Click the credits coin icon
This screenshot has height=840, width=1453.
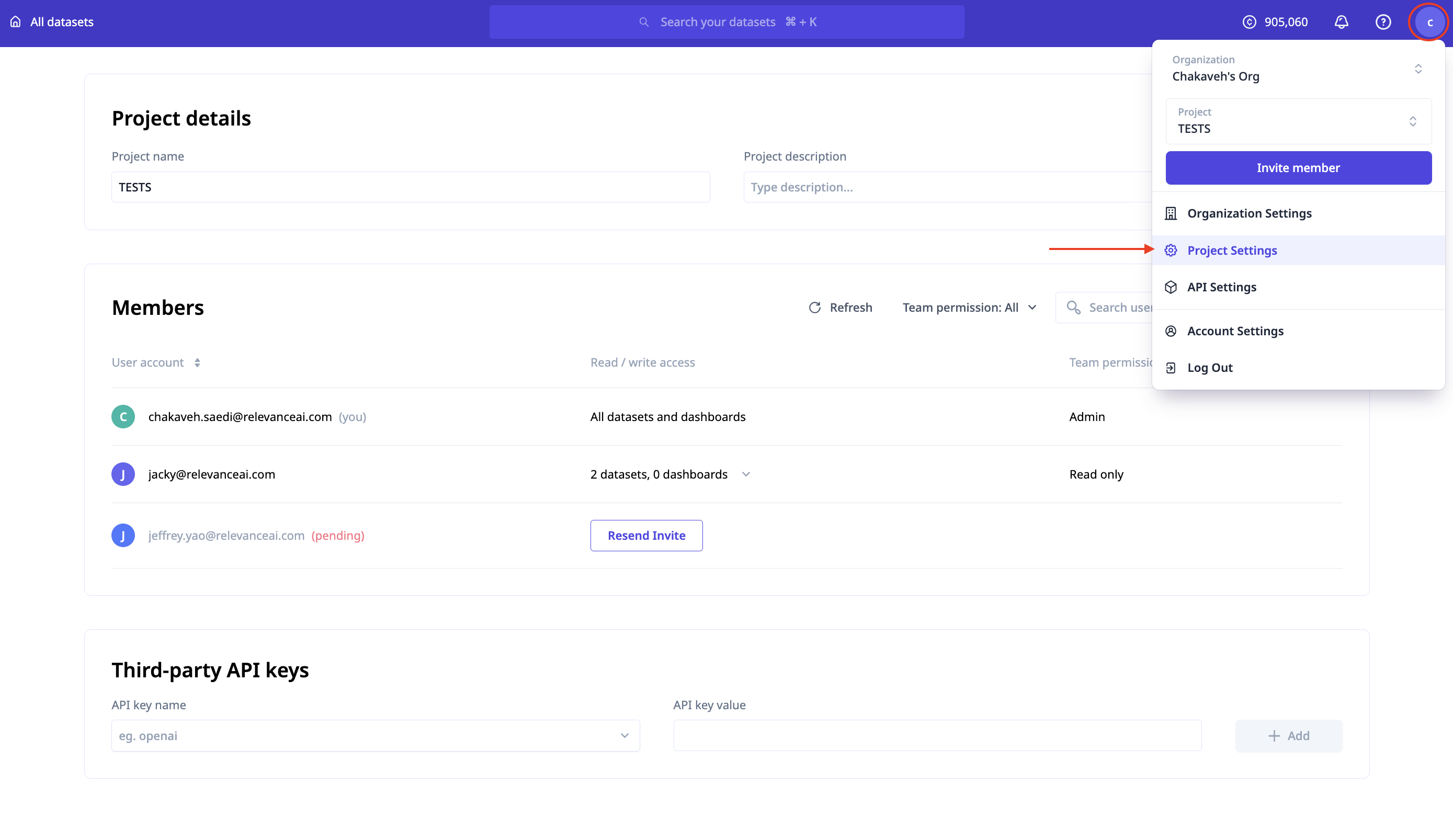click(1249, 22)
